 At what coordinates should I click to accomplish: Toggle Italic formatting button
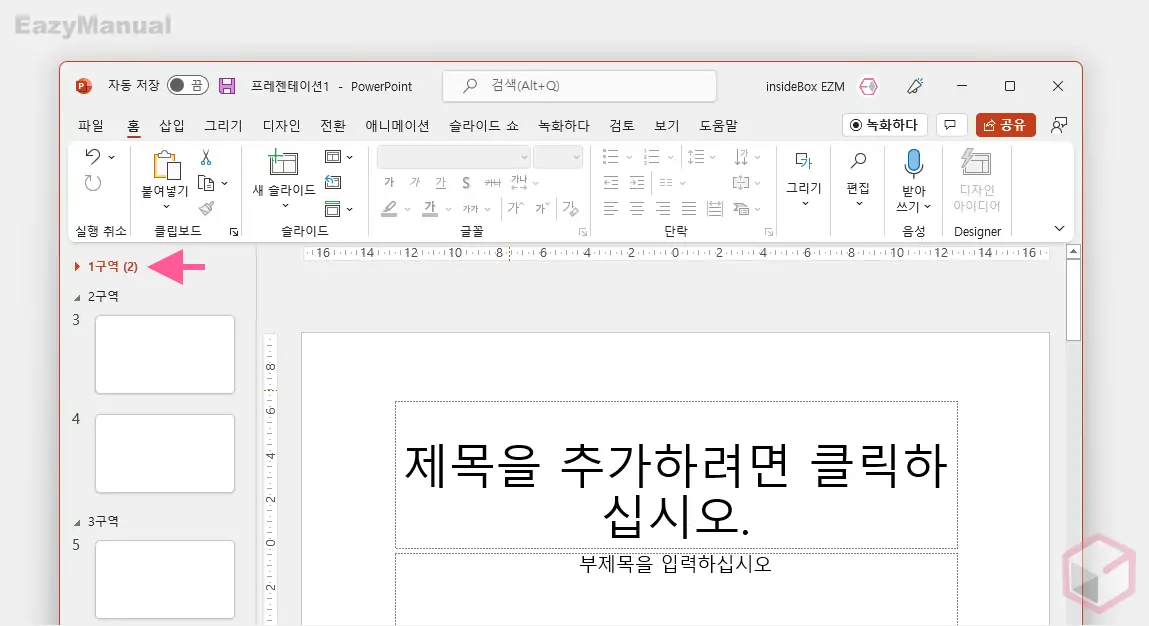tap(415, 183)
